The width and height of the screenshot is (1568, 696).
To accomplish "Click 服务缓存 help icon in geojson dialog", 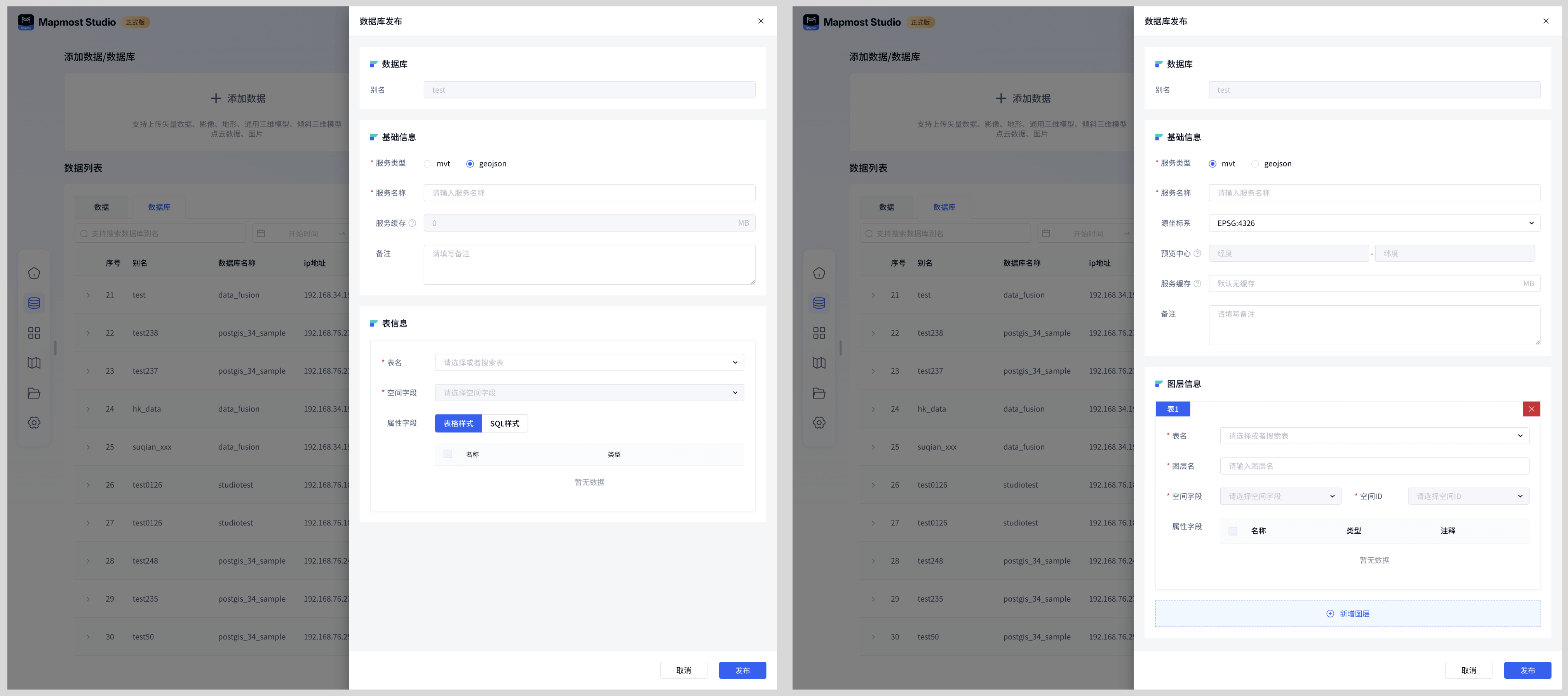I will 412,223.
